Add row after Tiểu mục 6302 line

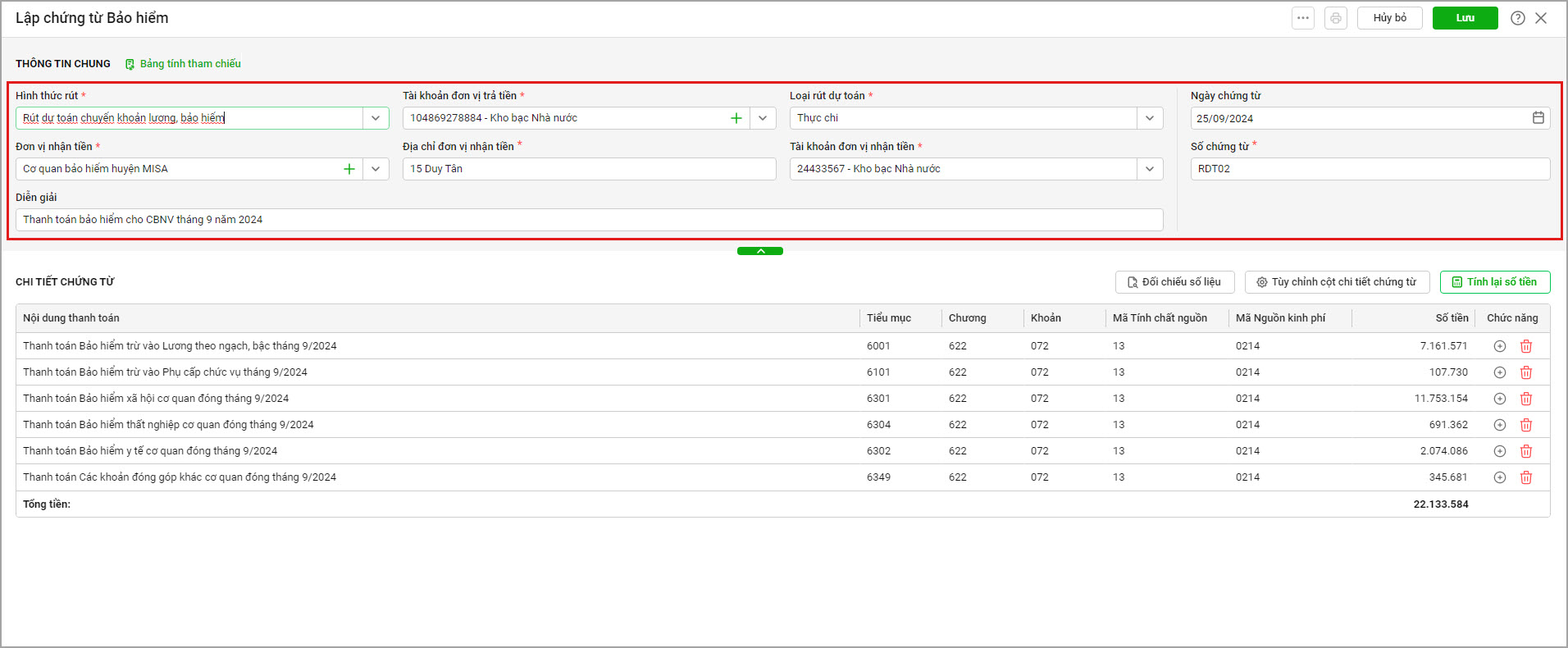pos(1500,451)
